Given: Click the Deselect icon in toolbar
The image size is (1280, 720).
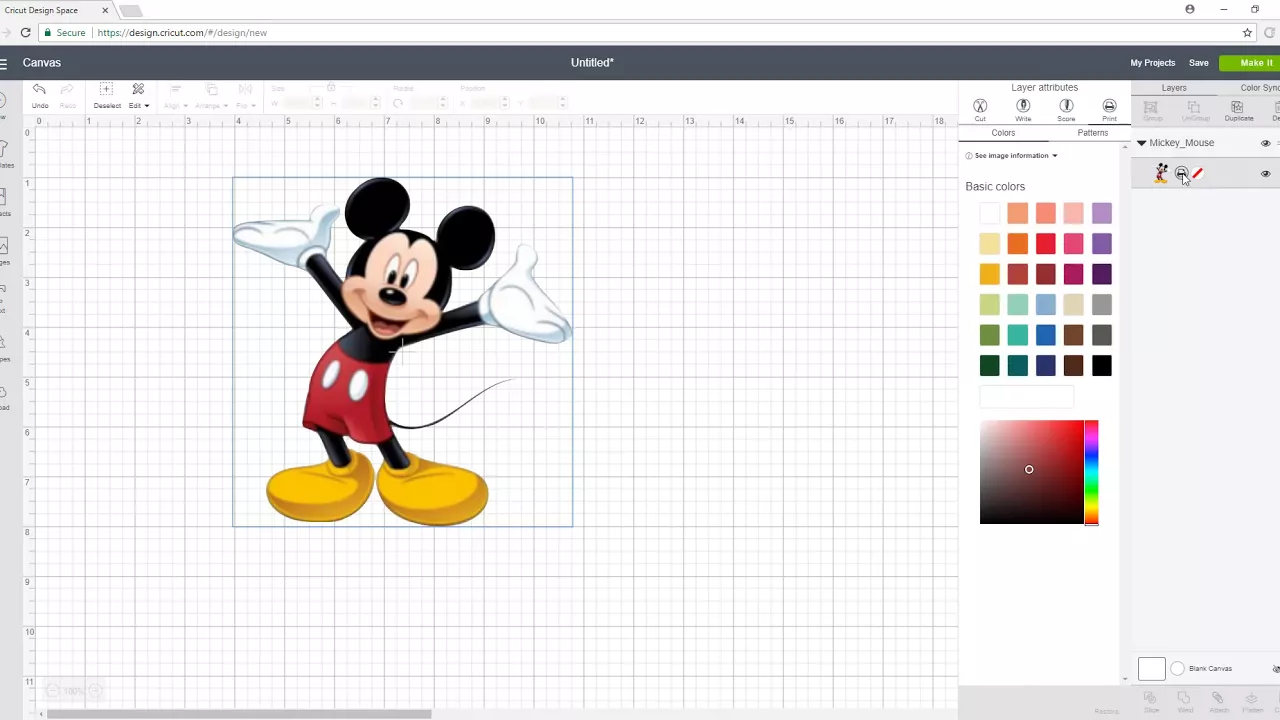Looking at the screenshot, I should (106, 89).
